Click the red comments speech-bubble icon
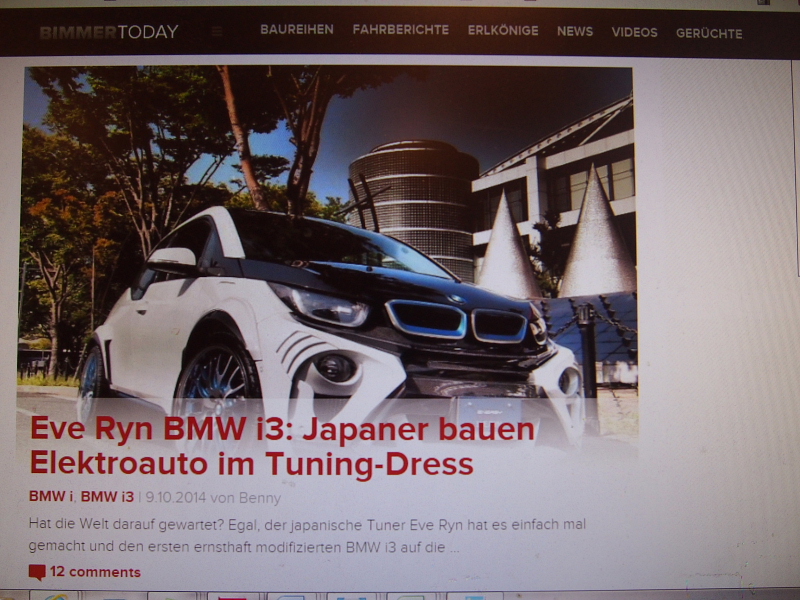 coord(37,572)
